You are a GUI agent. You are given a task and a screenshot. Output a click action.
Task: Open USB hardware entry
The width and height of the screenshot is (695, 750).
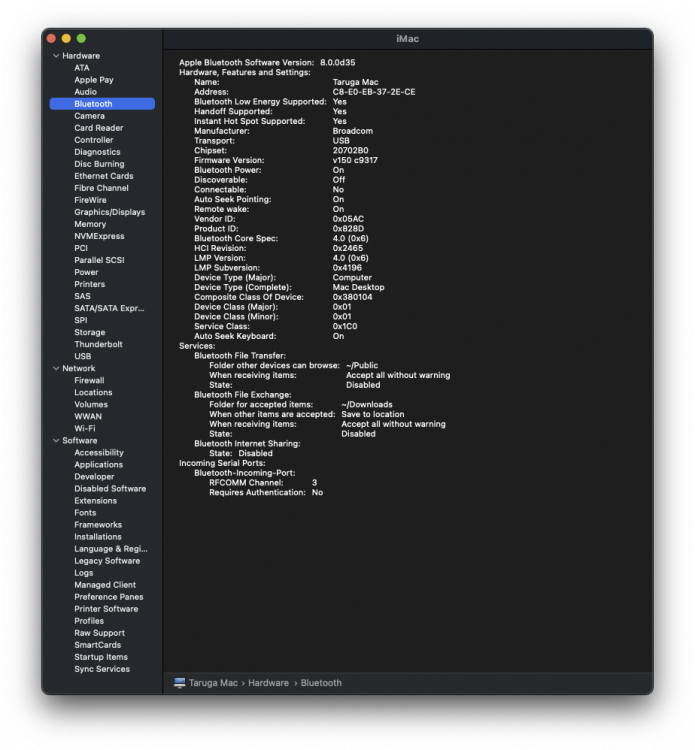click(x=82, y=356)
